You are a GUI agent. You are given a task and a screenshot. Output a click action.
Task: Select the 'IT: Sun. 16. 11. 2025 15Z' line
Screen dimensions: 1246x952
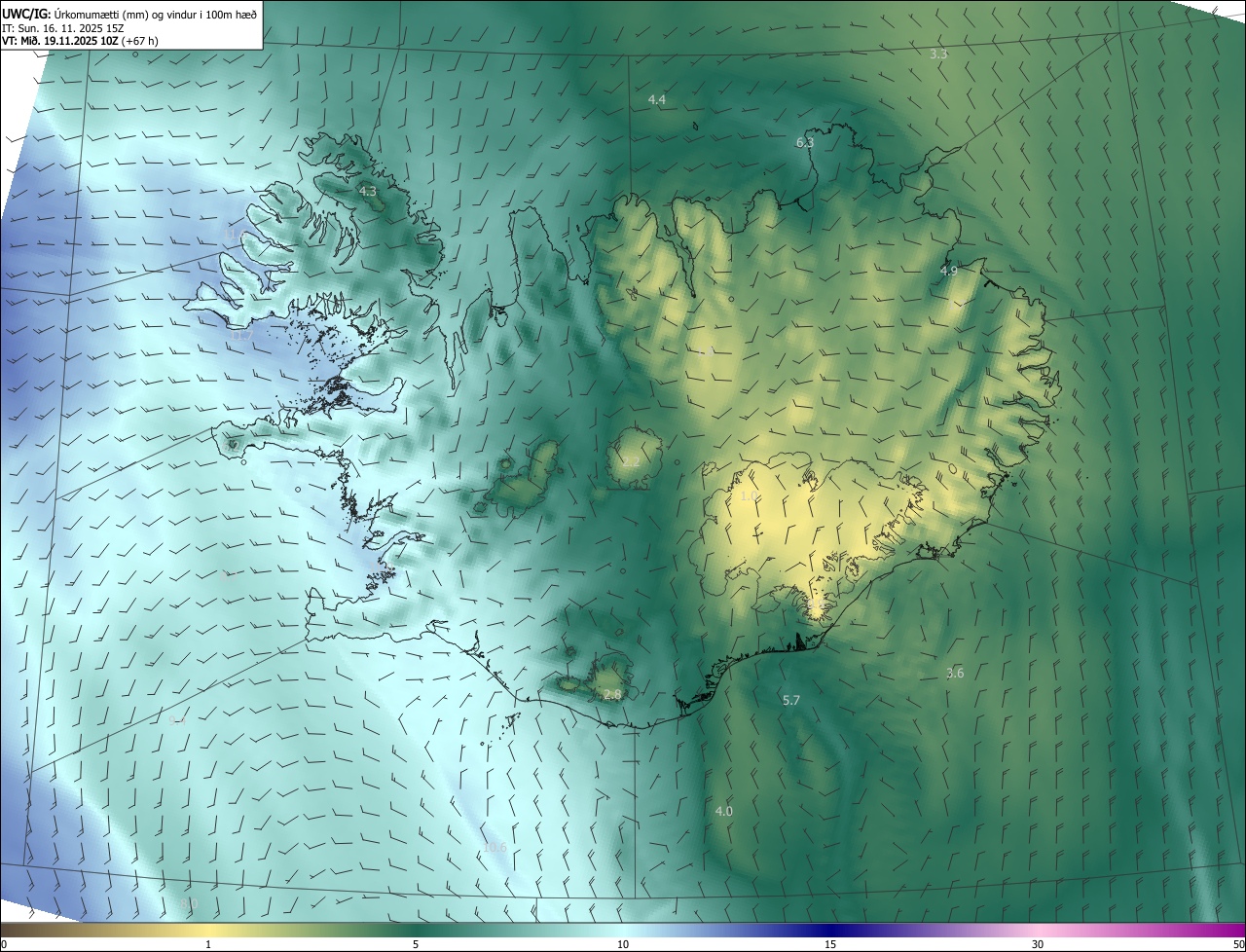tap(63, 27)
